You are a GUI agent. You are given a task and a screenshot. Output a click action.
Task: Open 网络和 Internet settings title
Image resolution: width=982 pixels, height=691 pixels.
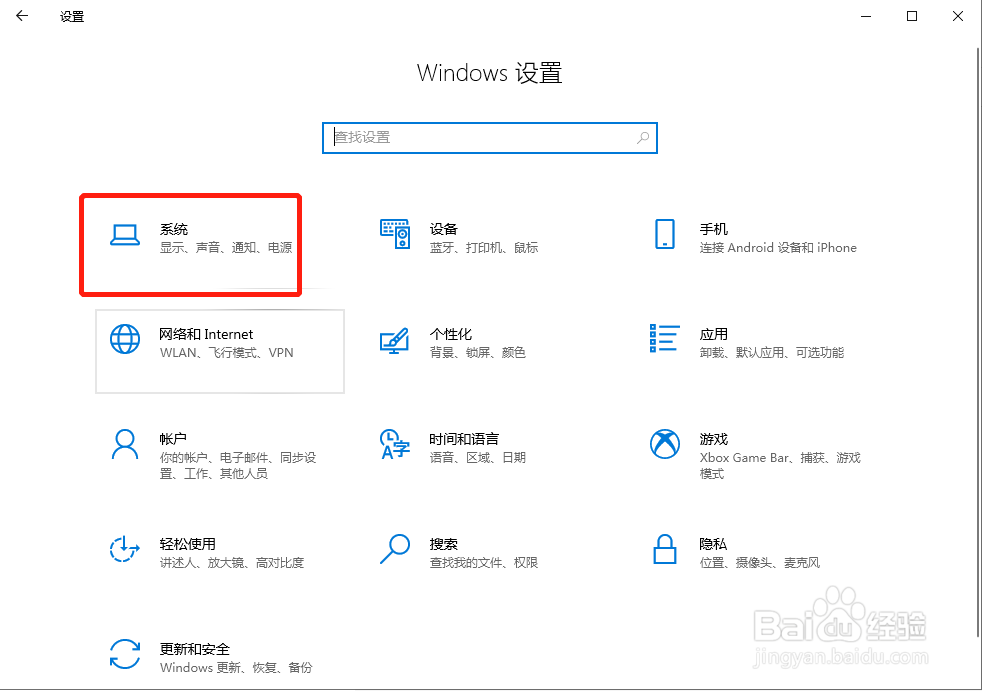(206, 335)
